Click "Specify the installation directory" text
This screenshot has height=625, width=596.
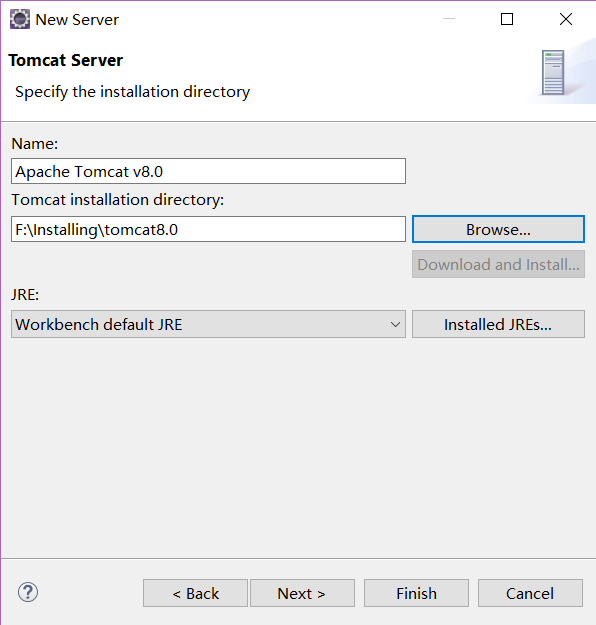[132, 92]
